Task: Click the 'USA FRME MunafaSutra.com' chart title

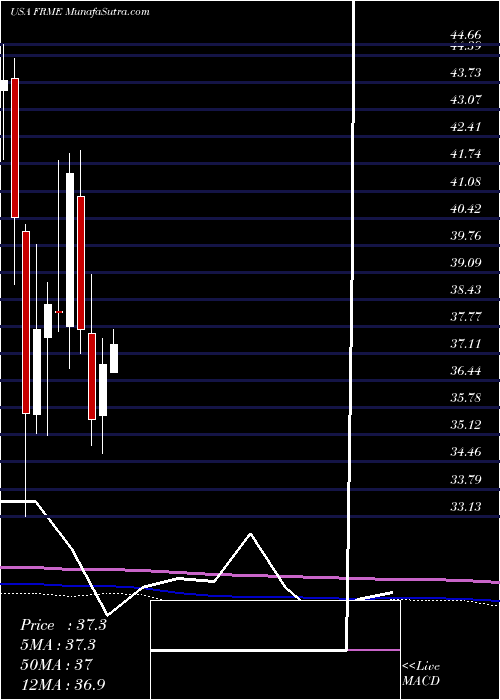Action: coord(79,12)
